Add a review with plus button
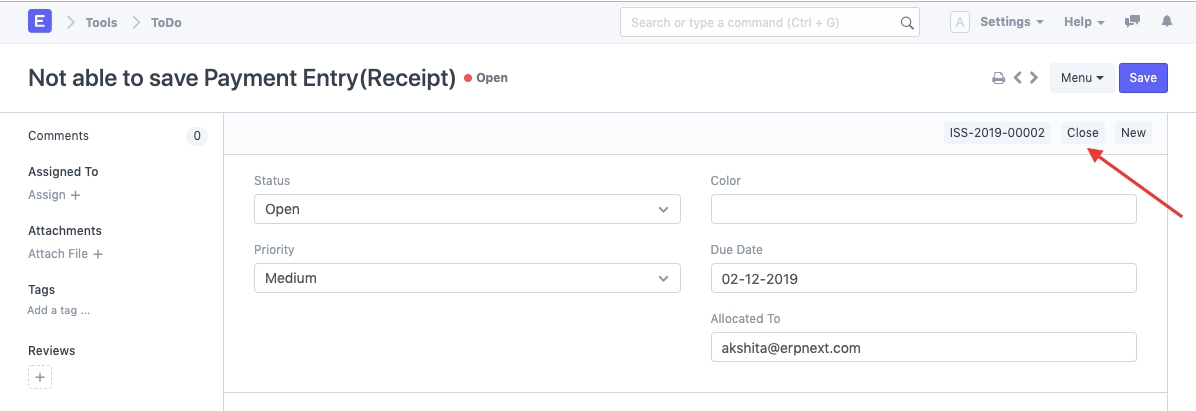 coord(40,377)
